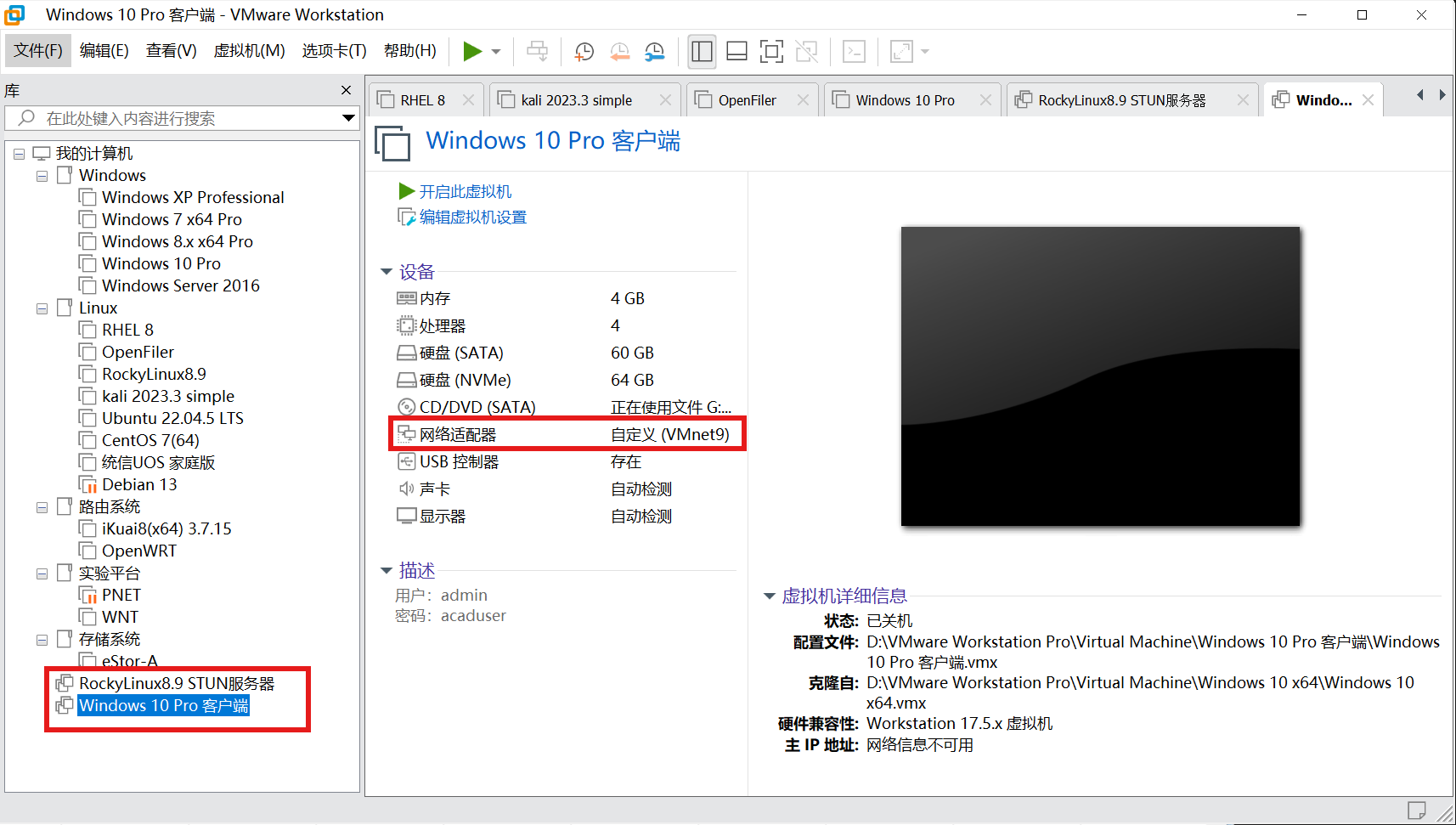Switch to the OpenFiler tab
Image resolution: width=1456 pixels, height=825 pixels.
[x=747, y=100]
